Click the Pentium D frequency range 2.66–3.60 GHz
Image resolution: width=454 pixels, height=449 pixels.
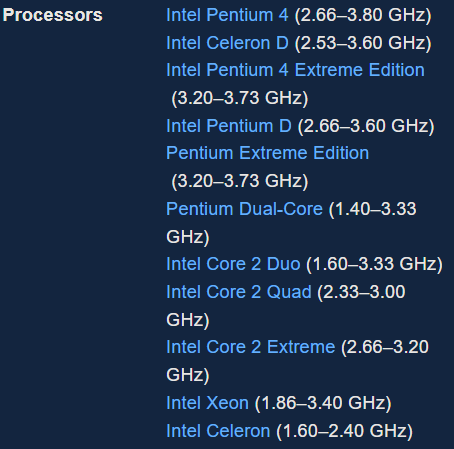coord(366,126)
